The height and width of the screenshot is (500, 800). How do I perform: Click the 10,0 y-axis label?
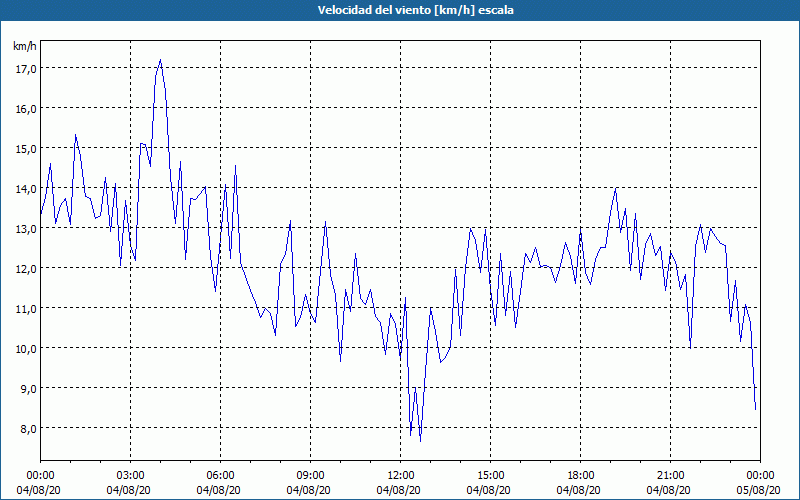26,348
